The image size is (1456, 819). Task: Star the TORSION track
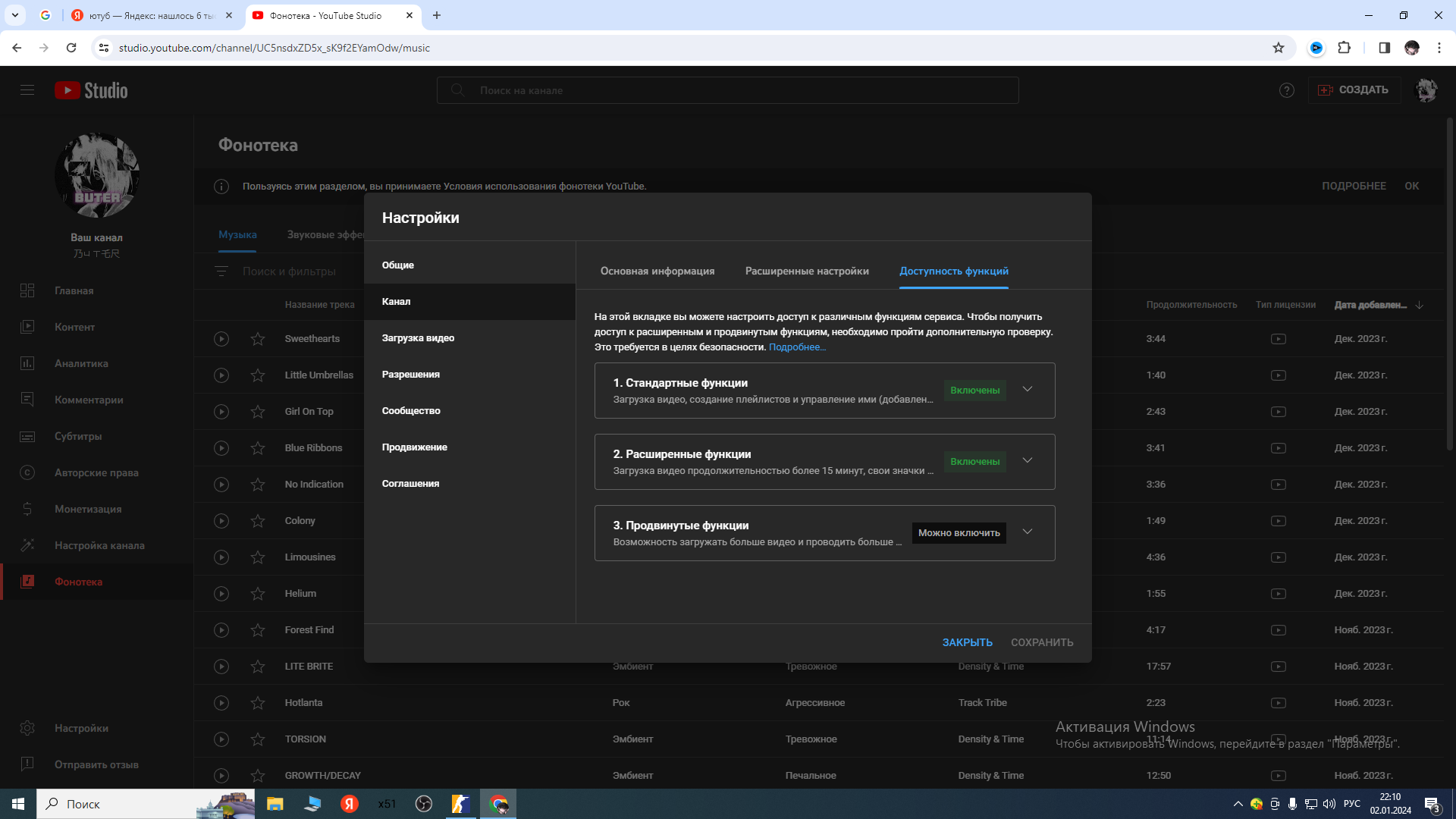click(x=258, y=739)
